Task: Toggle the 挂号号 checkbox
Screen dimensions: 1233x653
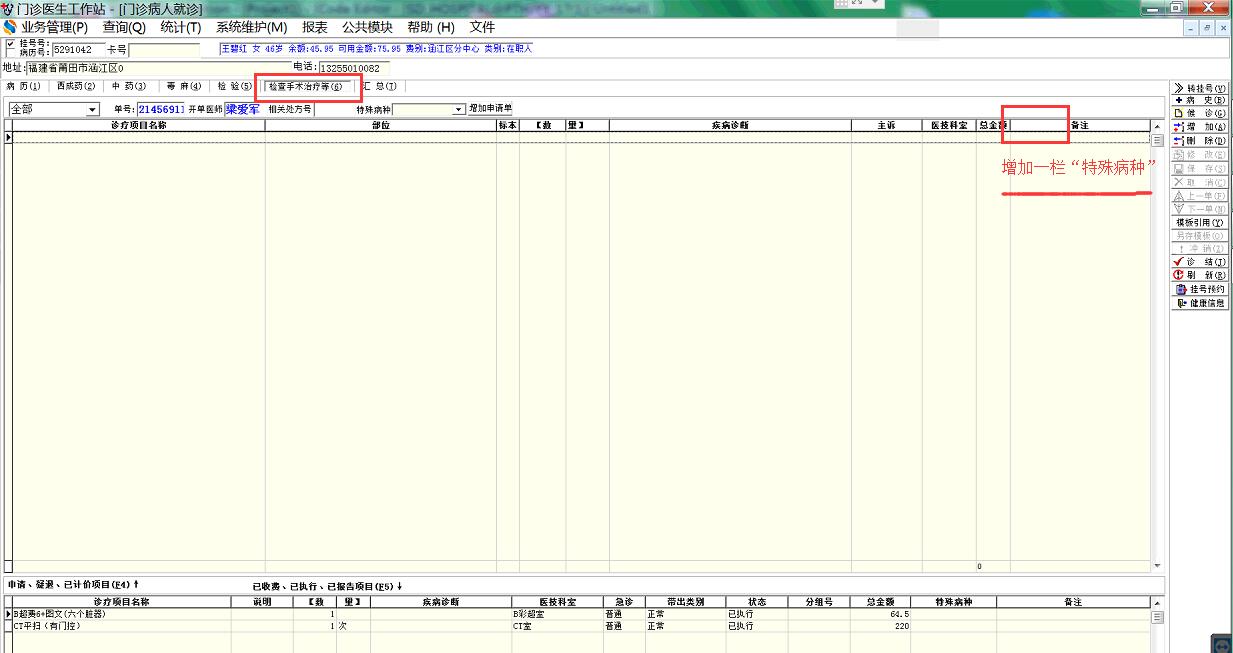Action: pos(10,44)
